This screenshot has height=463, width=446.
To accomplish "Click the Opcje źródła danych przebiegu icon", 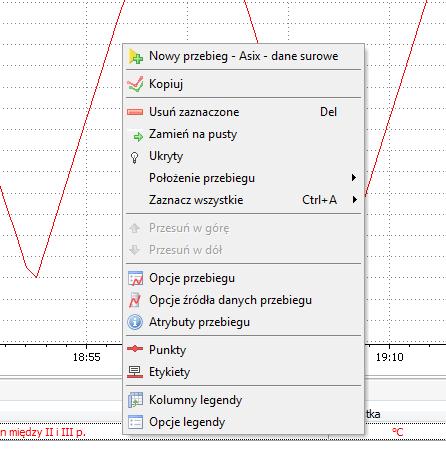I will point(135,300).
